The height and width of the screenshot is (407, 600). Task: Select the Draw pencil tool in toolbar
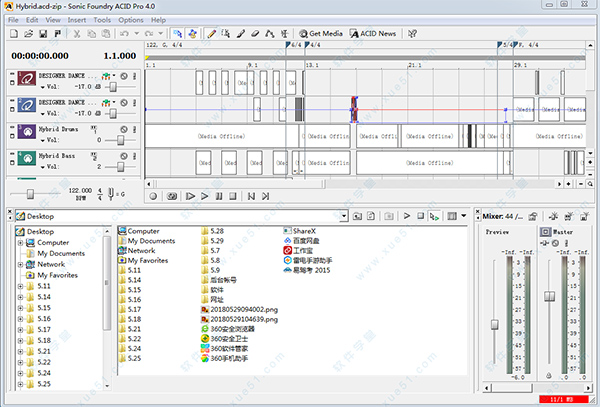coord(212,33)
